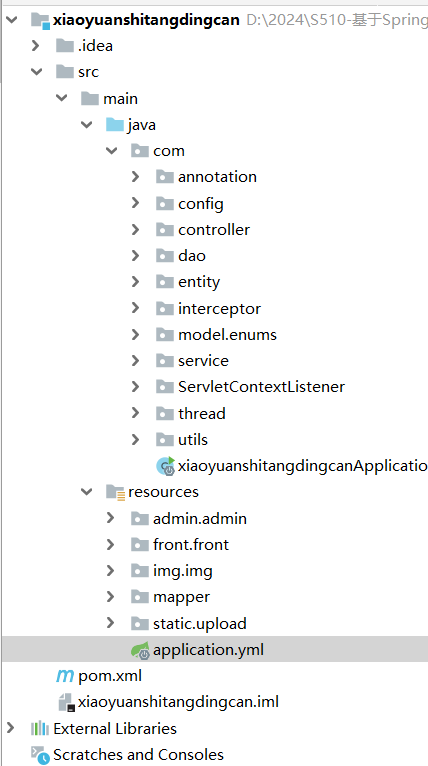Click the resources folder icon
This screenshot has height=766, width=428.
[115, 492]
